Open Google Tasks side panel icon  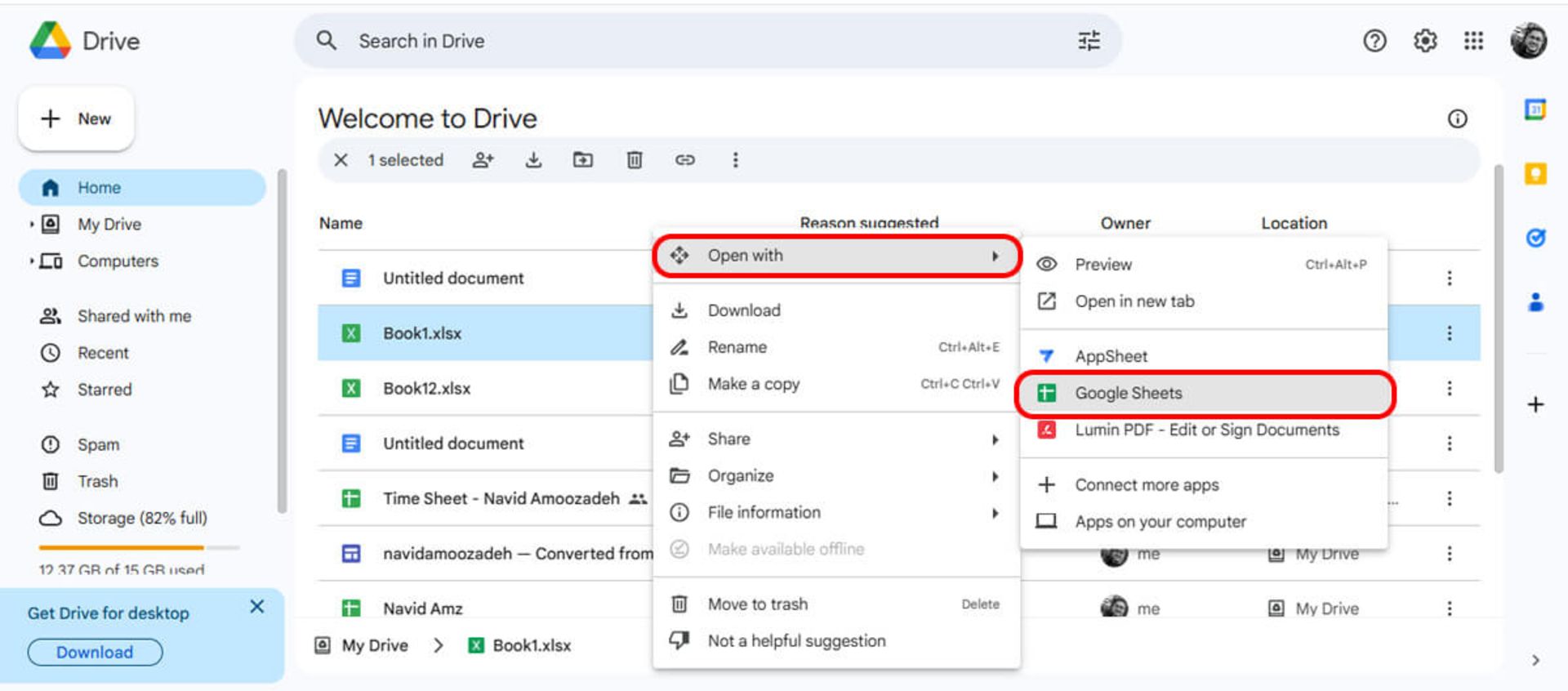pos(1535,238)
